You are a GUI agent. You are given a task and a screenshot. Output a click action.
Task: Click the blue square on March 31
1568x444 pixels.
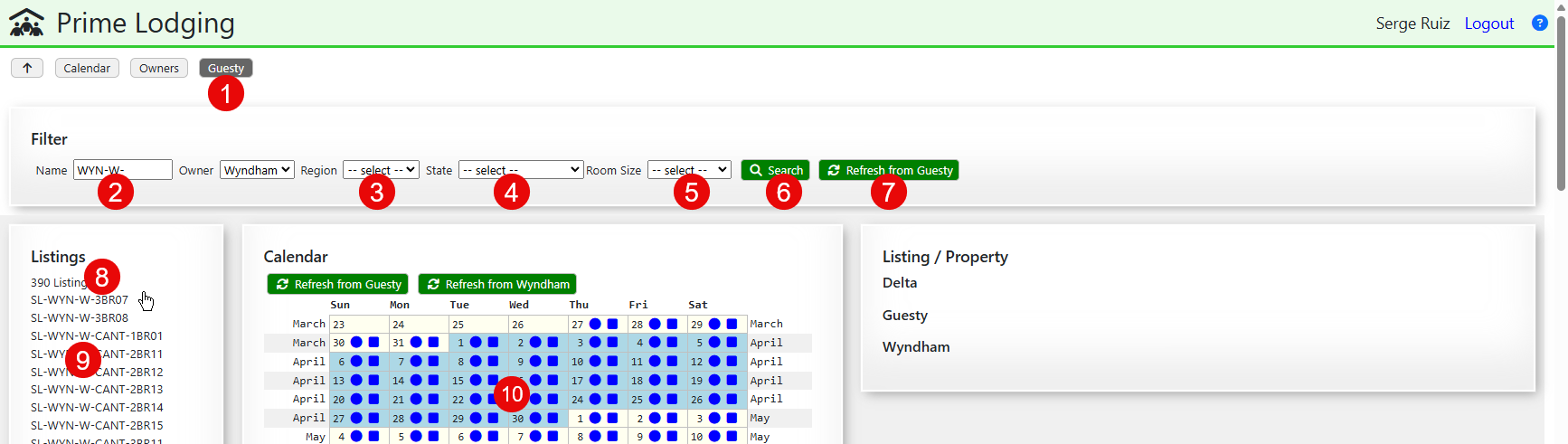click(x=433, y=343)
